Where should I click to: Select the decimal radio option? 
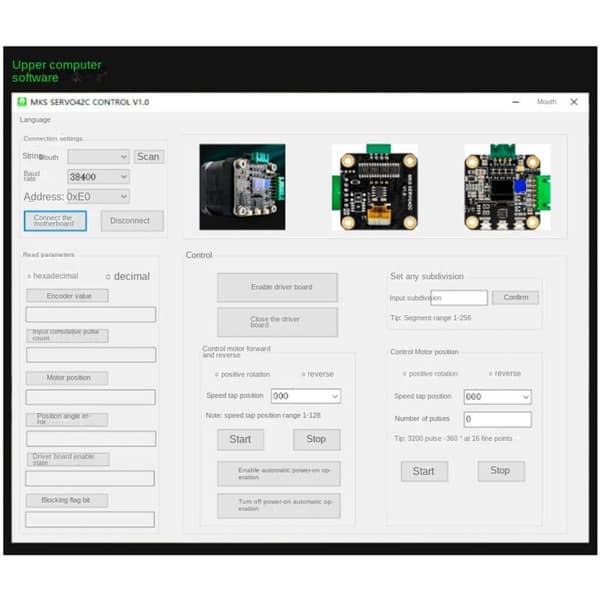point(128,276)
